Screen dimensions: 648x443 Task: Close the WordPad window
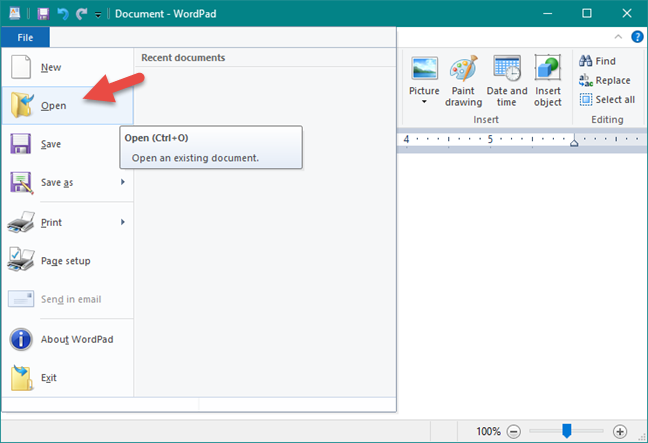[x=627, y=14]
